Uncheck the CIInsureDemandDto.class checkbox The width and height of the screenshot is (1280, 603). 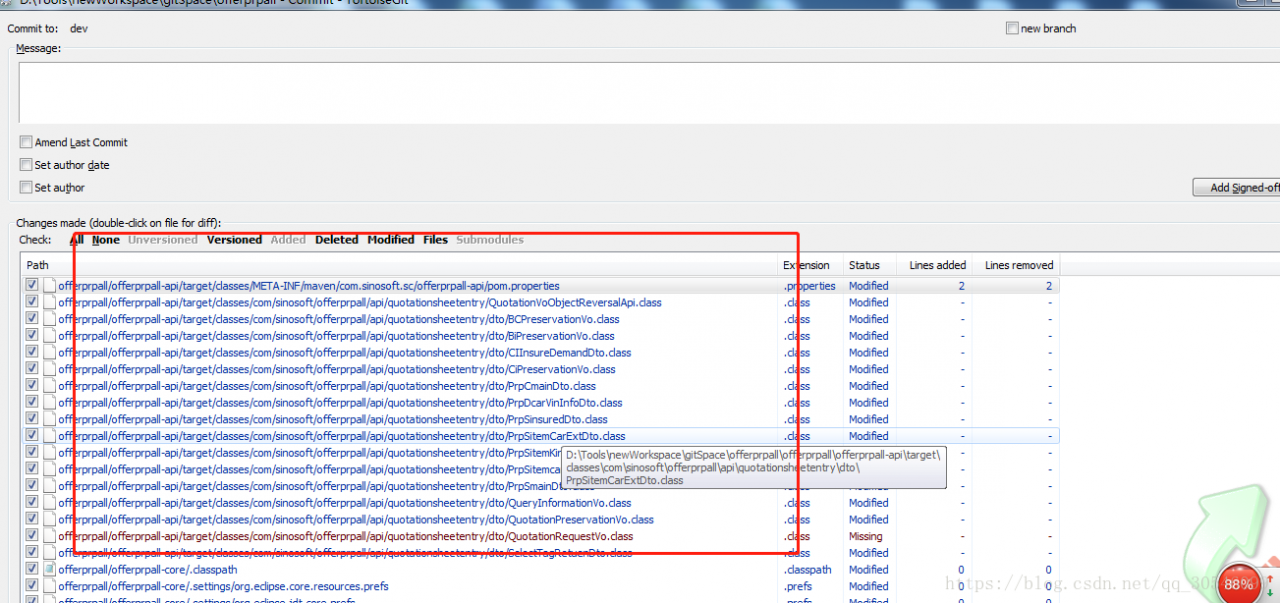pyautogui.click(x=32, y=352)
